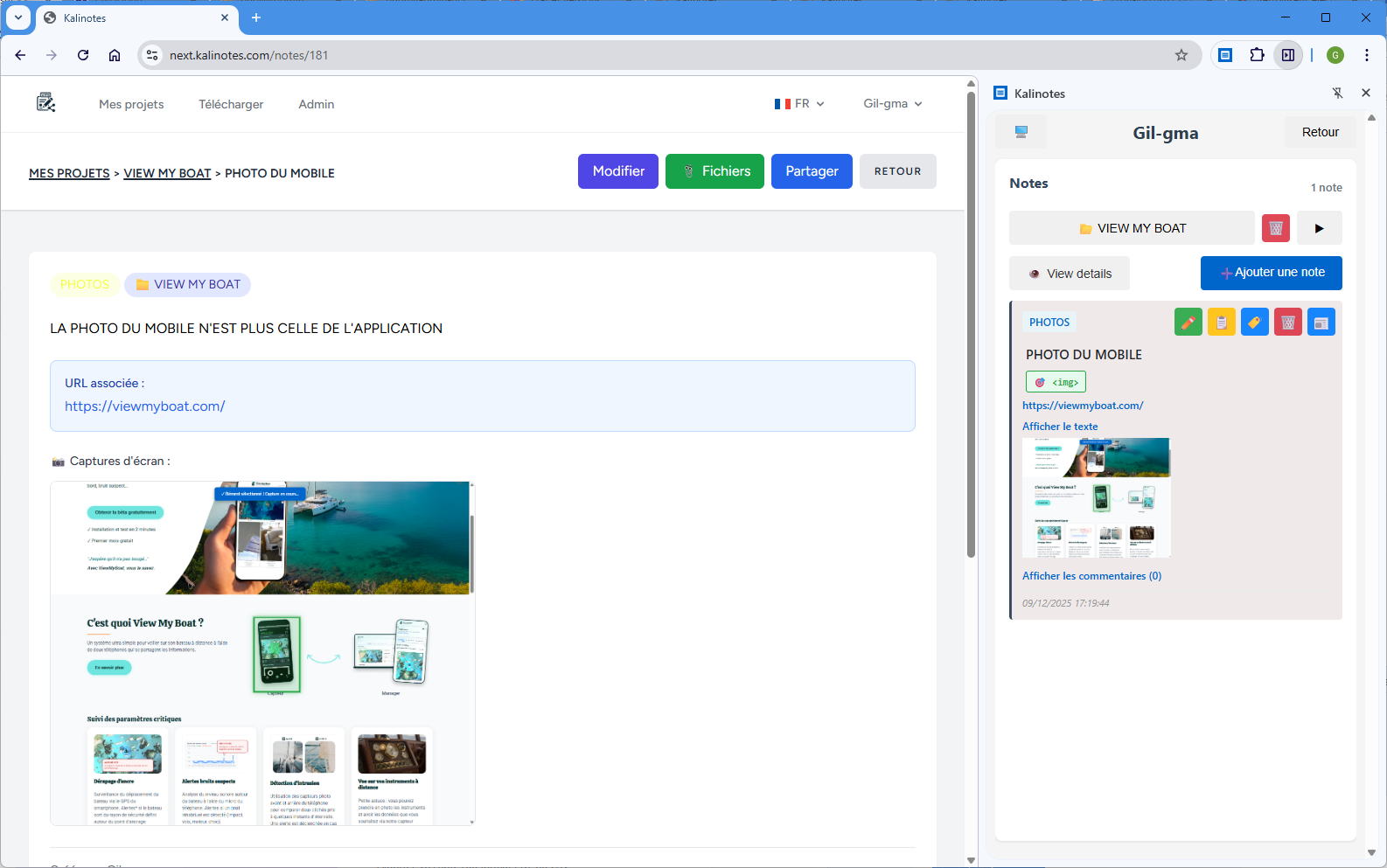
Task: Click the Kalinotes logo in the page header
Action: 46,103
